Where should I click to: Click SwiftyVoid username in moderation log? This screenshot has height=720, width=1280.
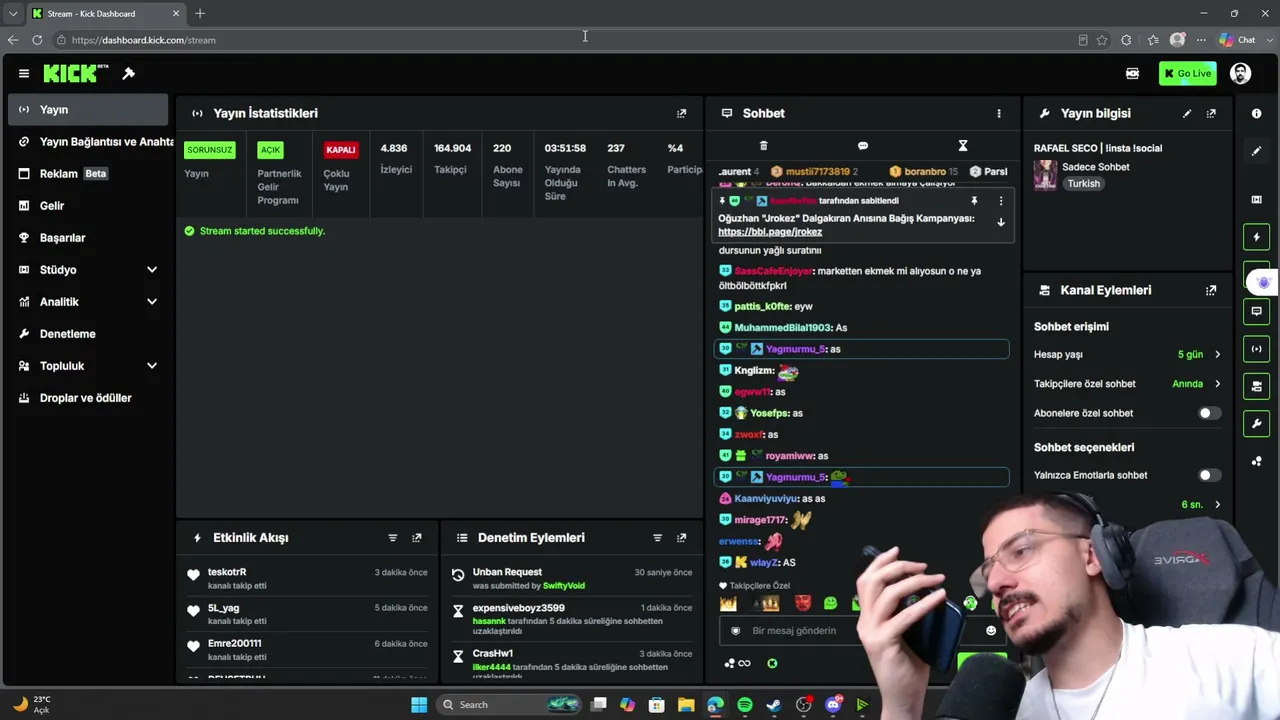(x=564, y=585)
